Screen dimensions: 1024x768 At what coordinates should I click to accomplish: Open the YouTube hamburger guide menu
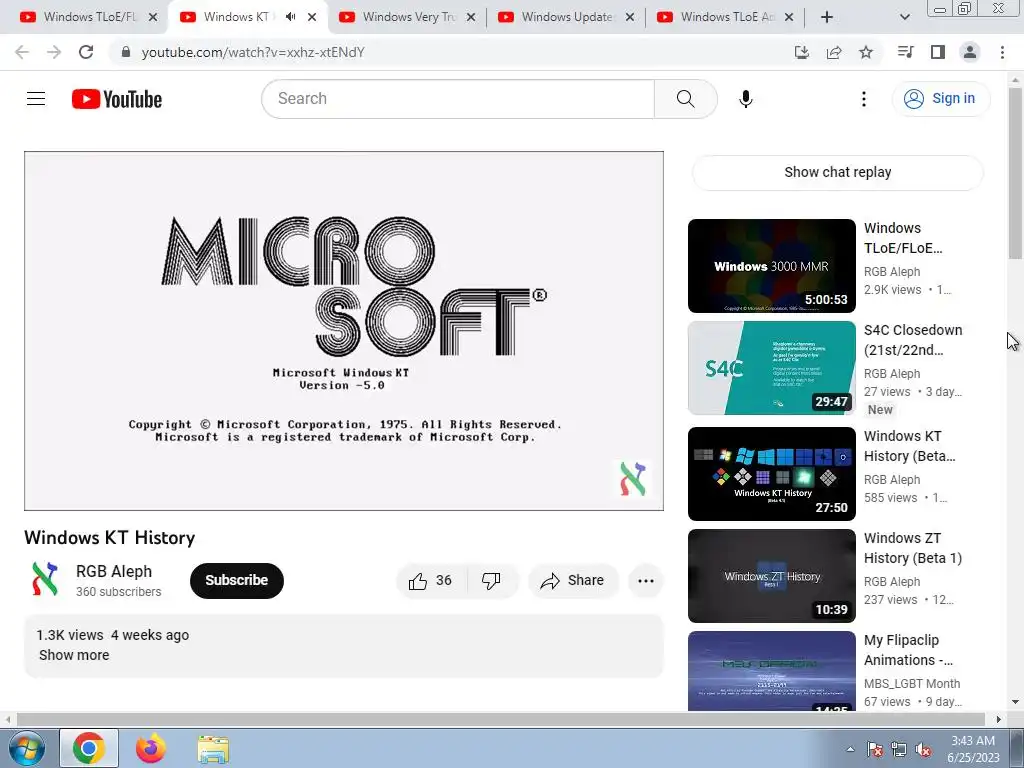36,99
